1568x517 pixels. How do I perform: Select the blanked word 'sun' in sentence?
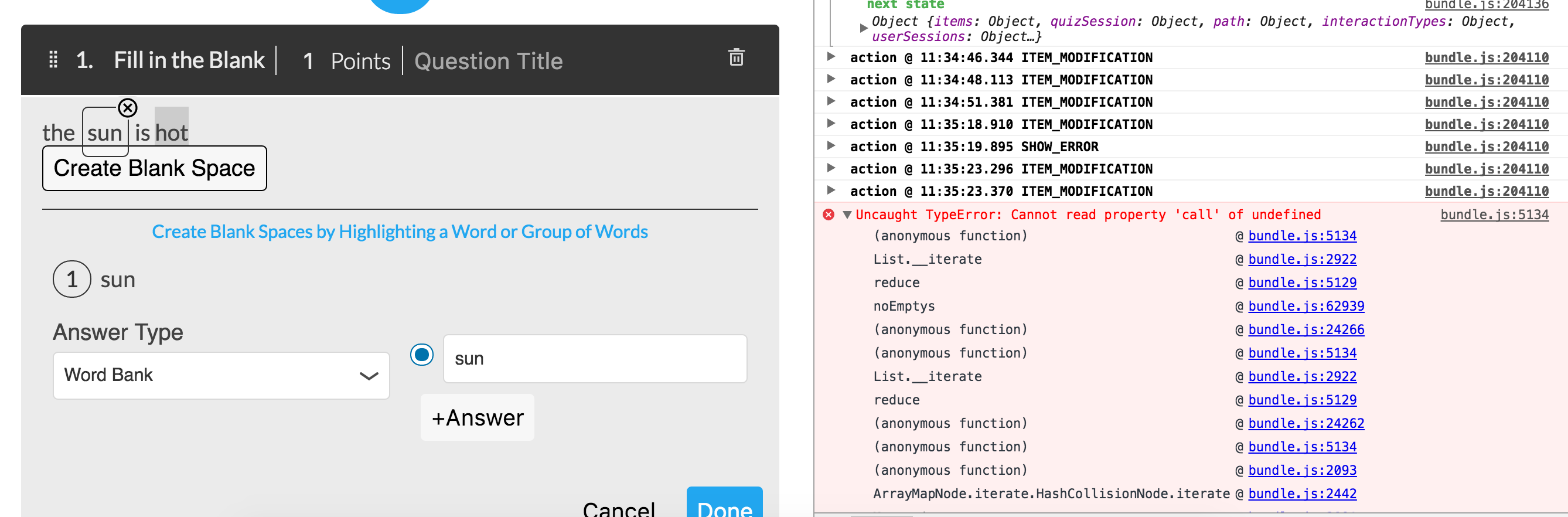pyautogui.click(x=105, y=132)
